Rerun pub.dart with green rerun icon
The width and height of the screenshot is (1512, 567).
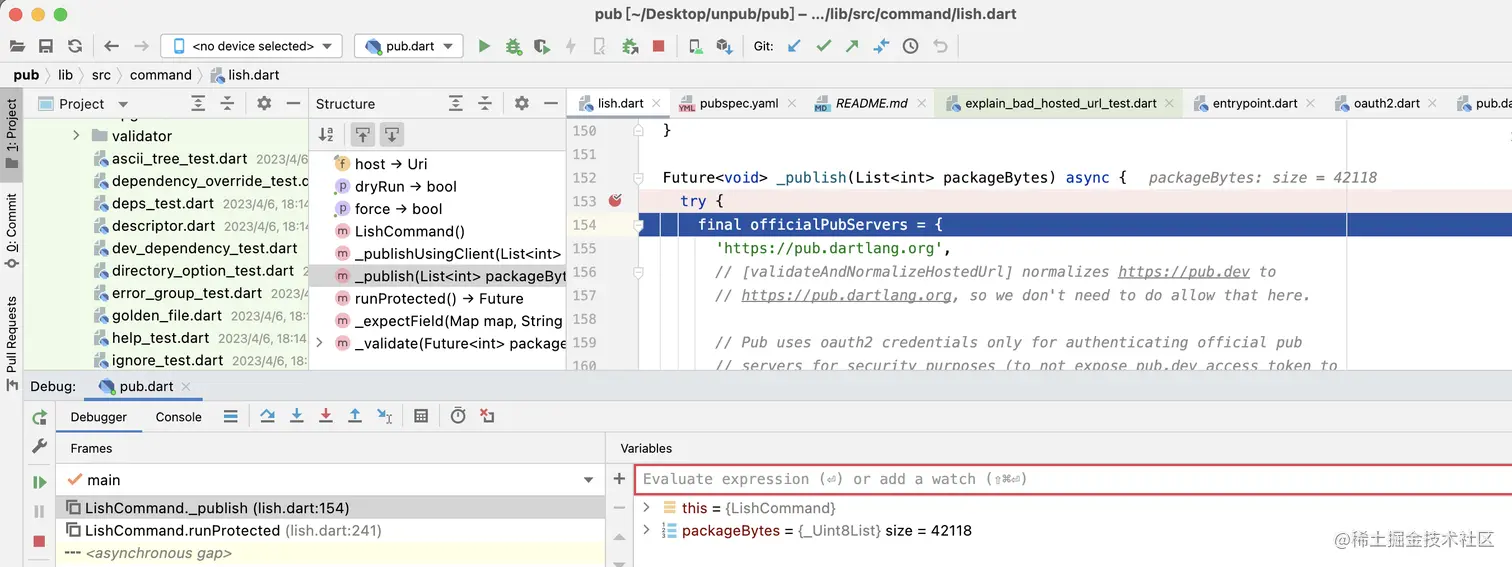(x=40, y=417)
